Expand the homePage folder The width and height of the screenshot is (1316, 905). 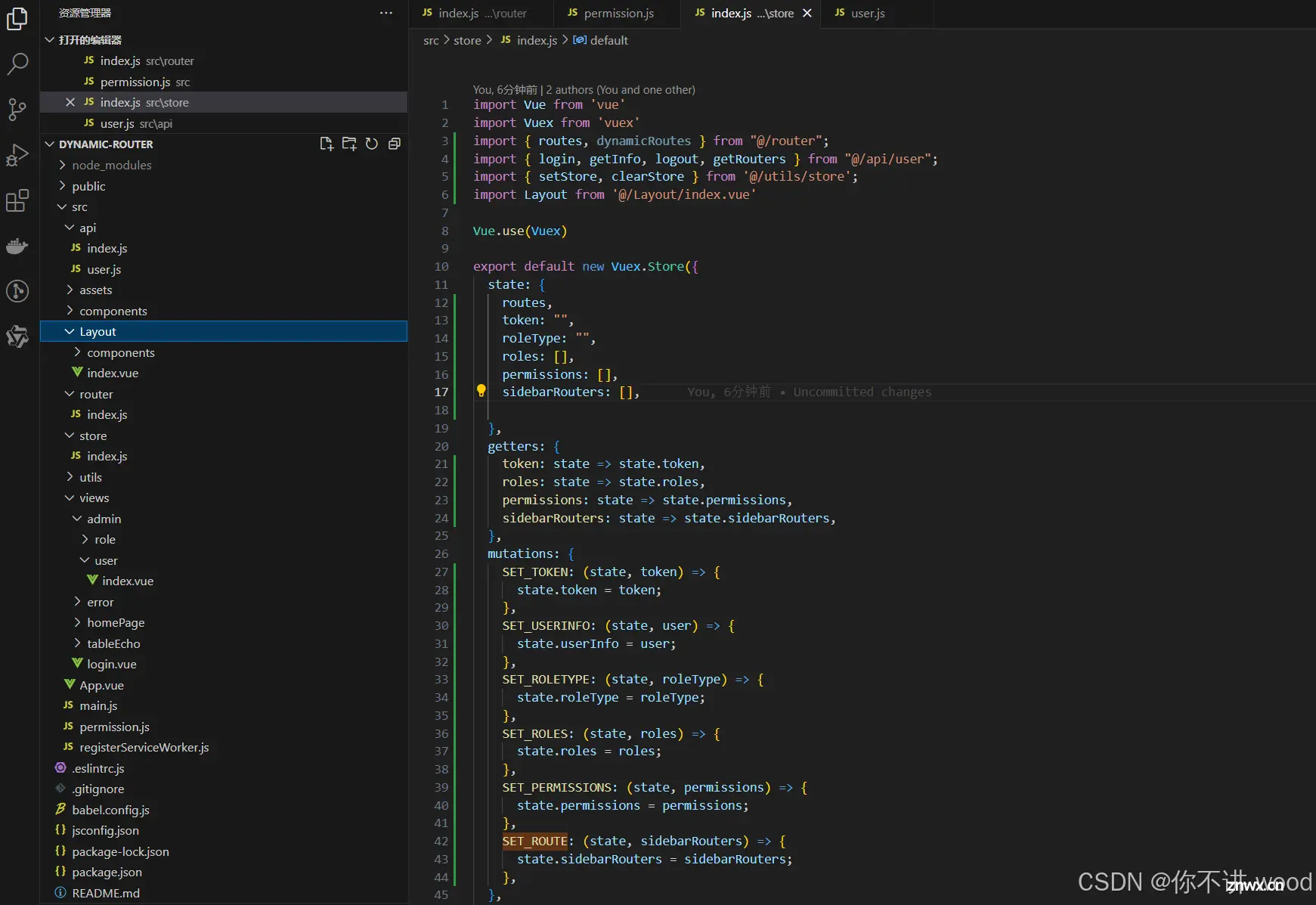(224, 622)
